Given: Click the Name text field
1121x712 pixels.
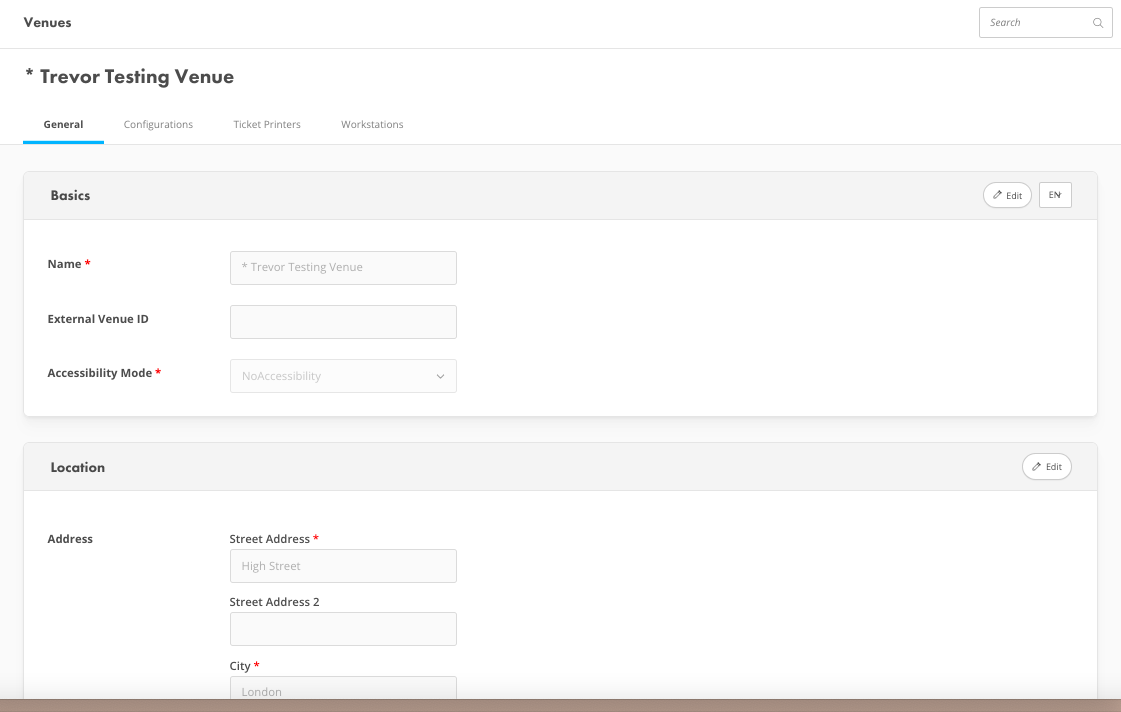Looking at the screenshot, I should [343, 268].
